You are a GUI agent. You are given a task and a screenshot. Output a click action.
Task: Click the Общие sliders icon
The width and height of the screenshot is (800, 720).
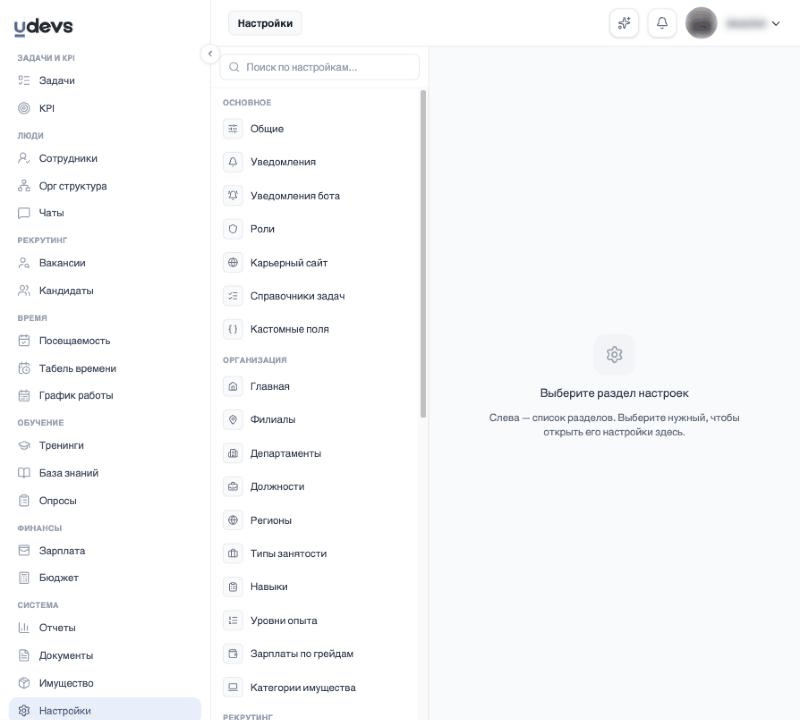(233, 129)
